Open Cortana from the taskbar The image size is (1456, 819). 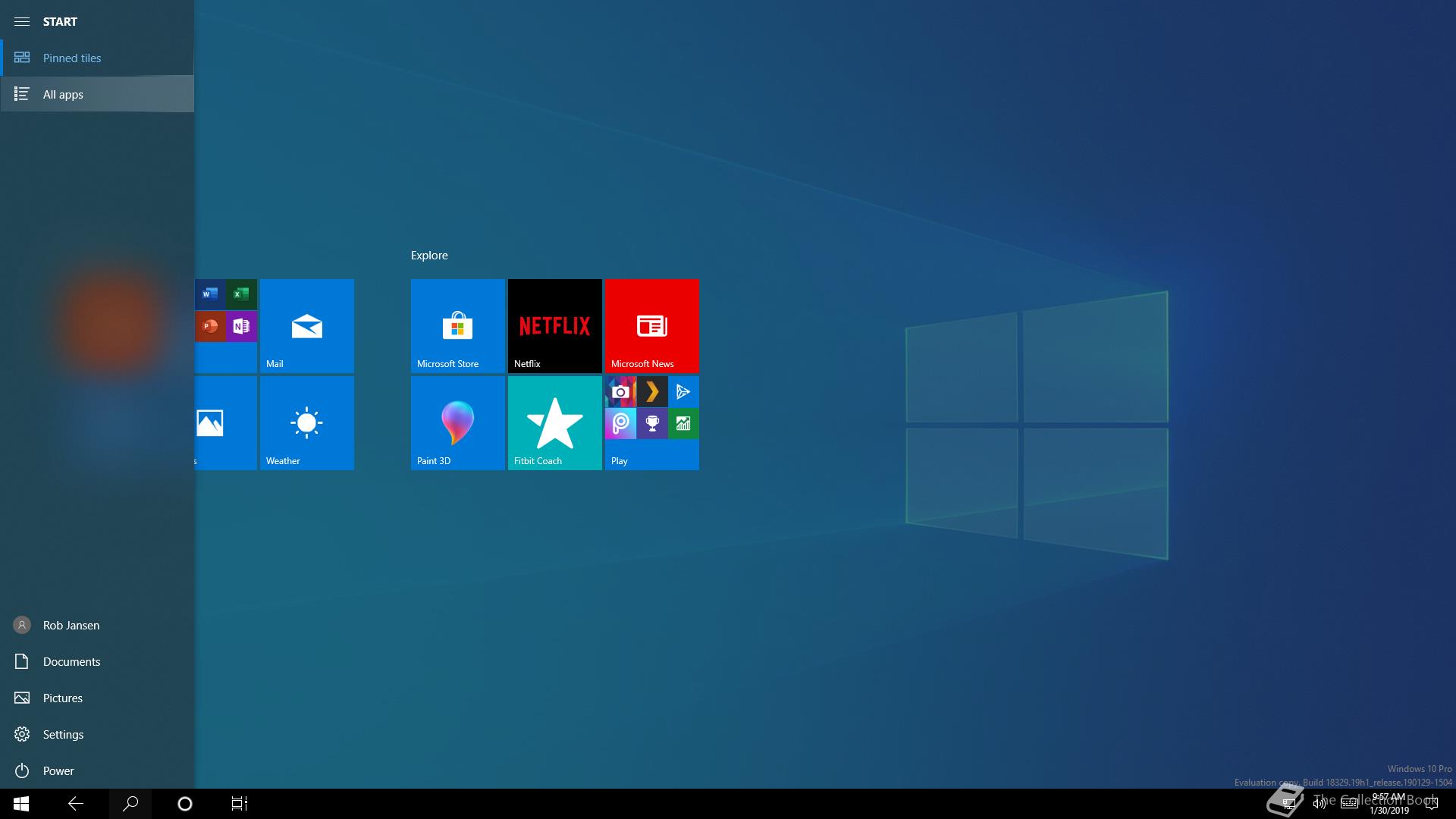[185, 804]
